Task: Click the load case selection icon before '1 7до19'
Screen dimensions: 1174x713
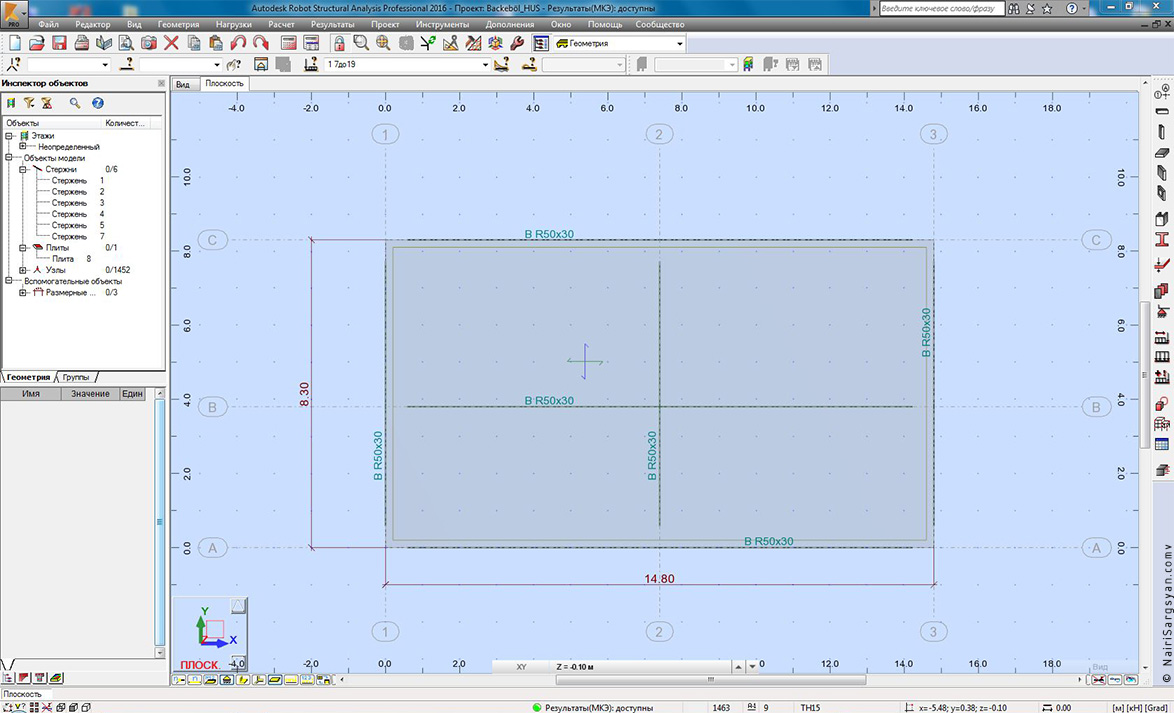Action: tap(311, 64)
